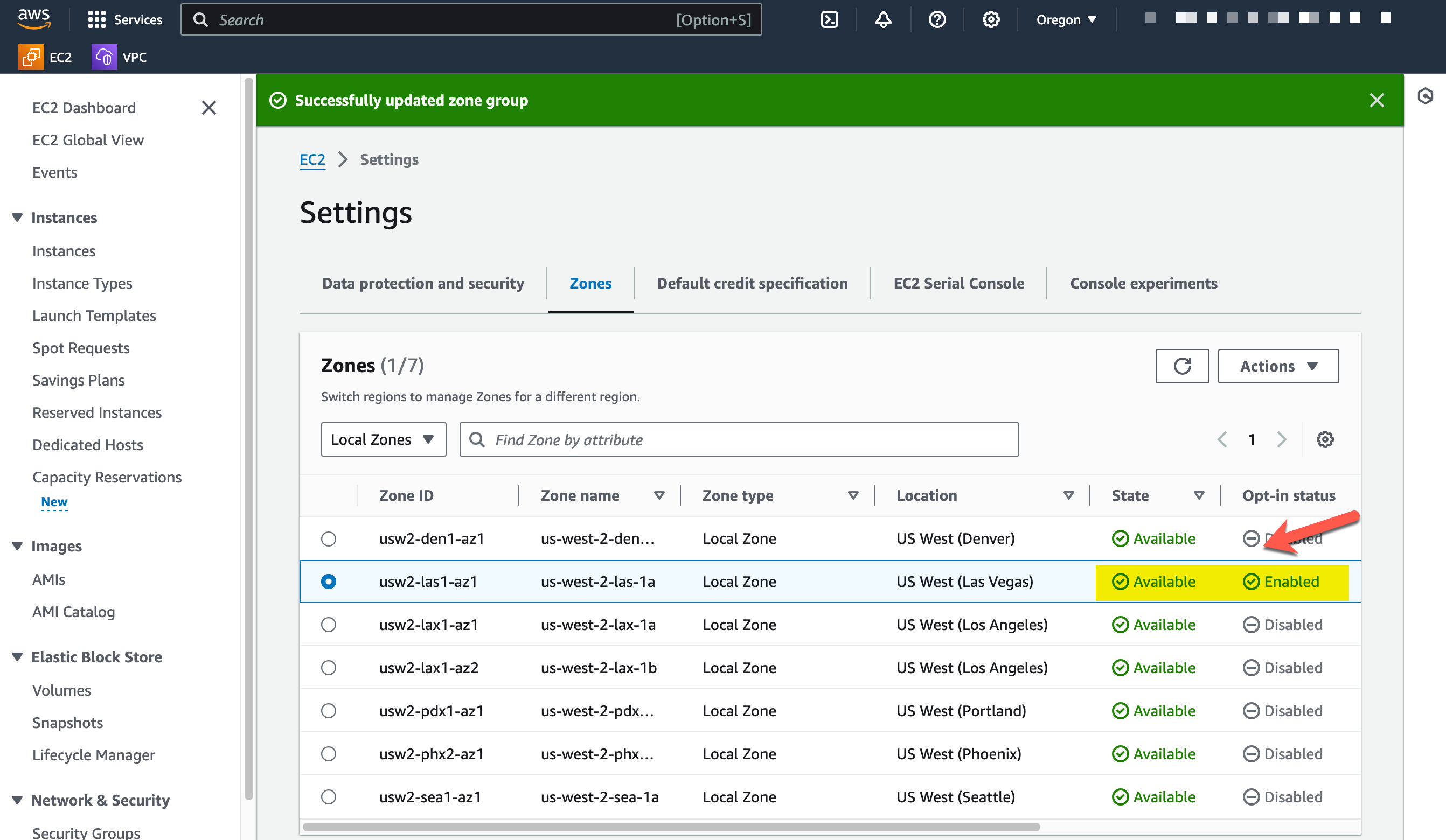This screenshot has width=1446, height=840.
Task: Dismiss the success notification banner
Action: pyautogui.click(x=1376, y=100)
